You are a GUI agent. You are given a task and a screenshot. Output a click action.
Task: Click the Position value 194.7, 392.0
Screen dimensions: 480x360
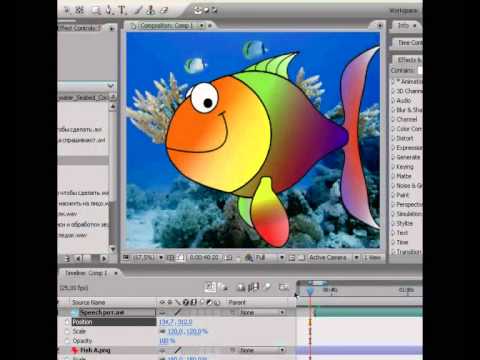coord(175,322)
